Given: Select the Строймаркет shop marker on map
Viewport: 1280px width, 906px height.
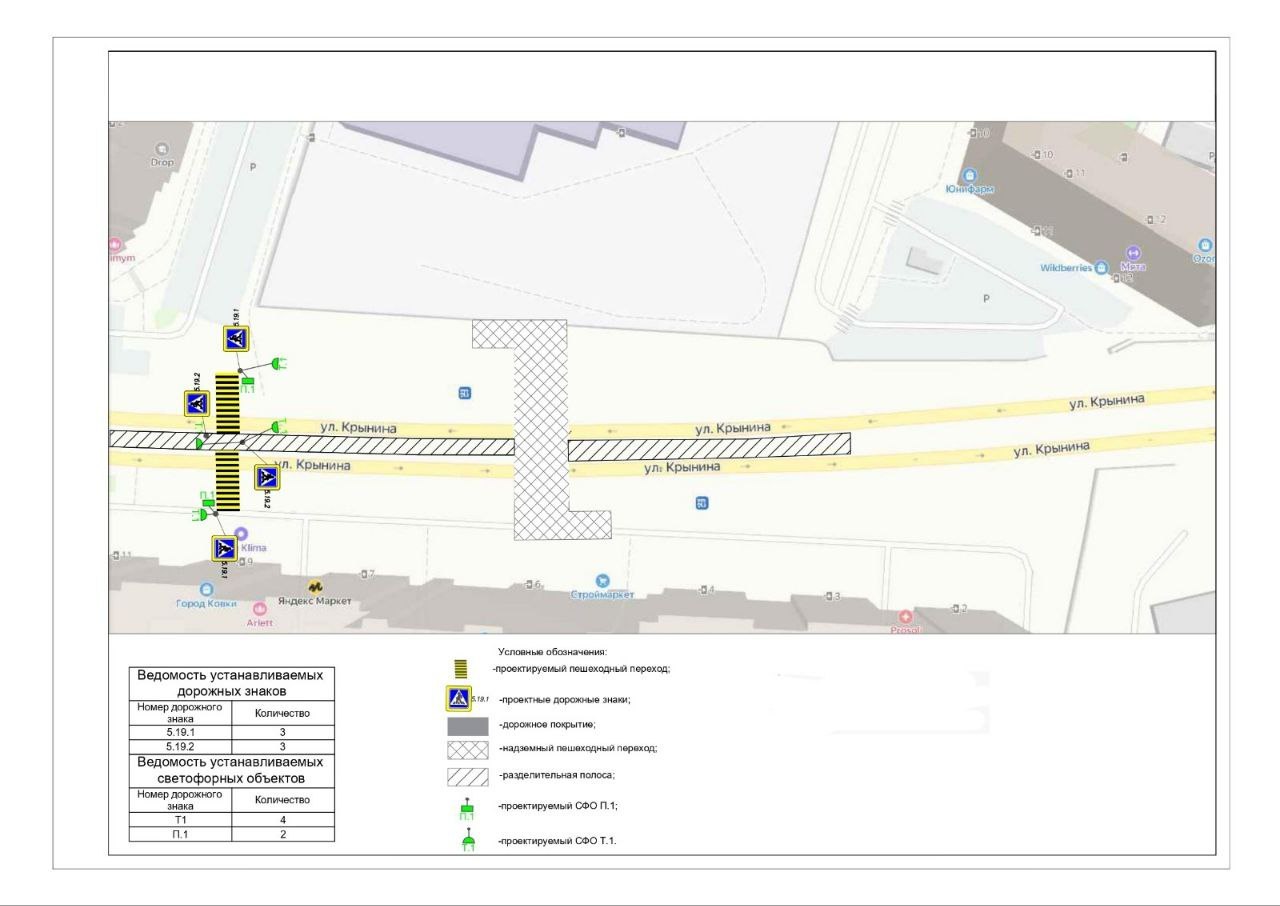Looking at the screenshot, I should click(602, 580).
